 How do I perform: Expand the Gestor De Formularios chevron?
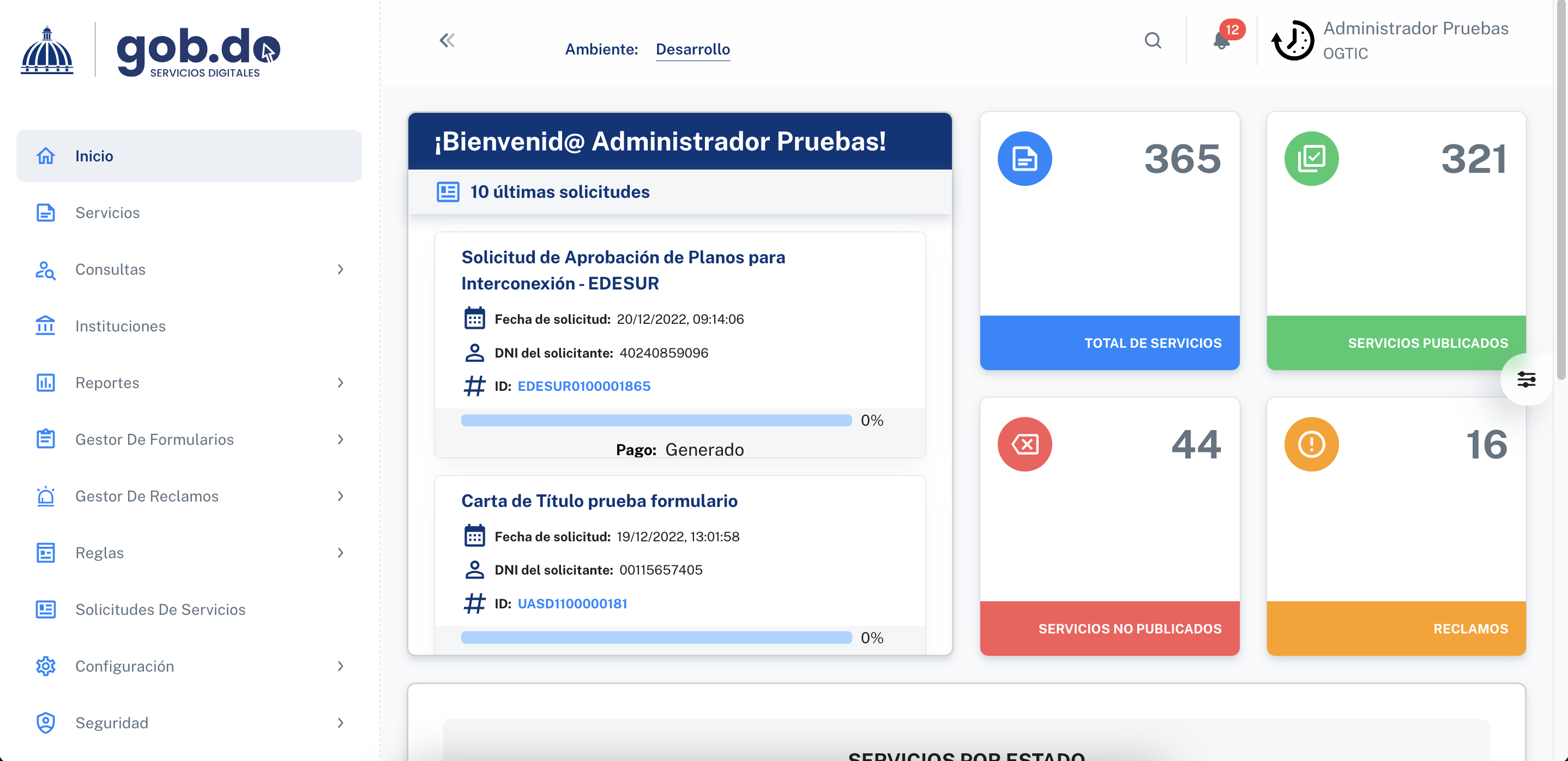340,439
